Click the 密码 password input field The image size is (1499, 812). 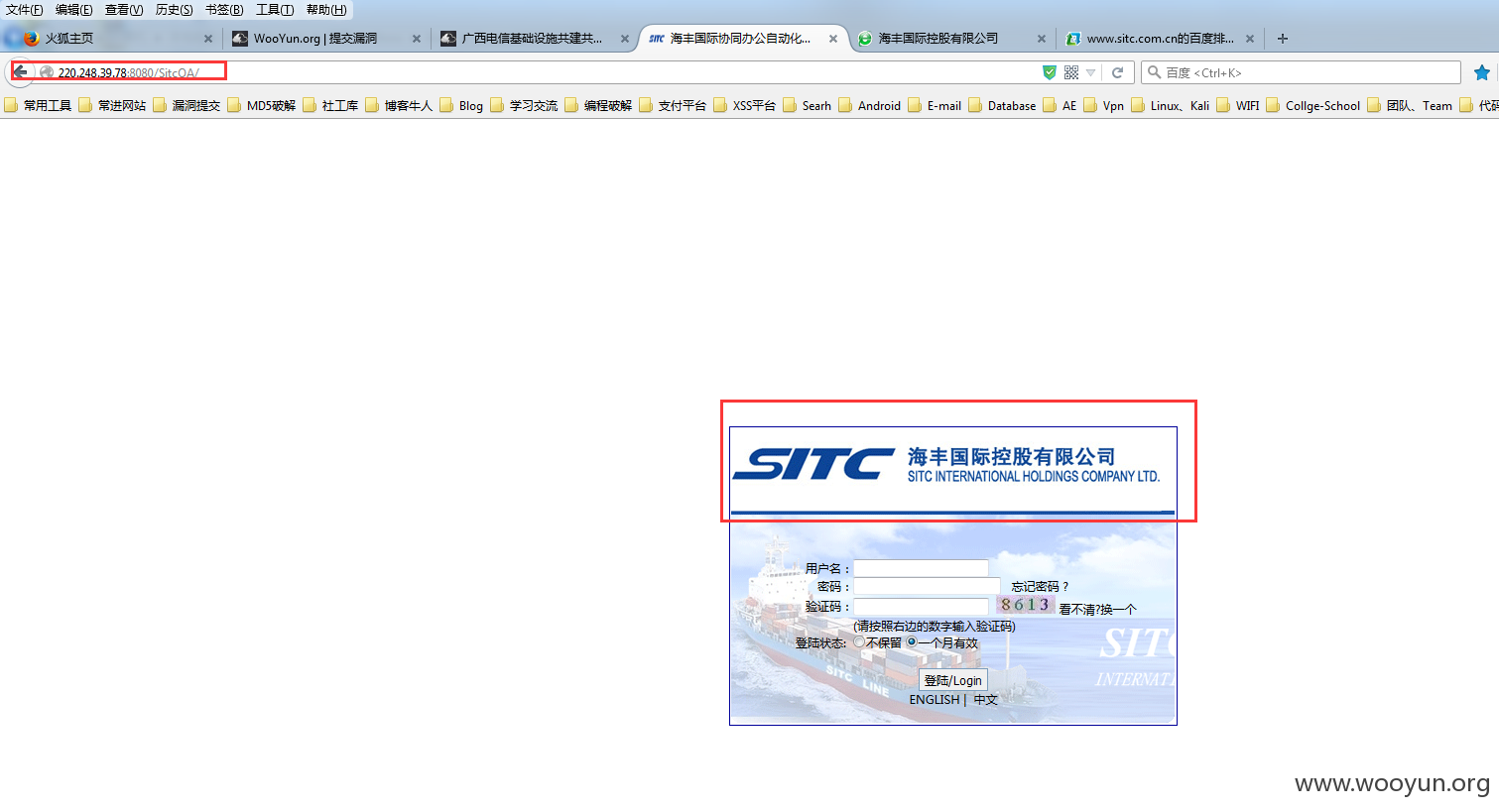click(927, 586)
